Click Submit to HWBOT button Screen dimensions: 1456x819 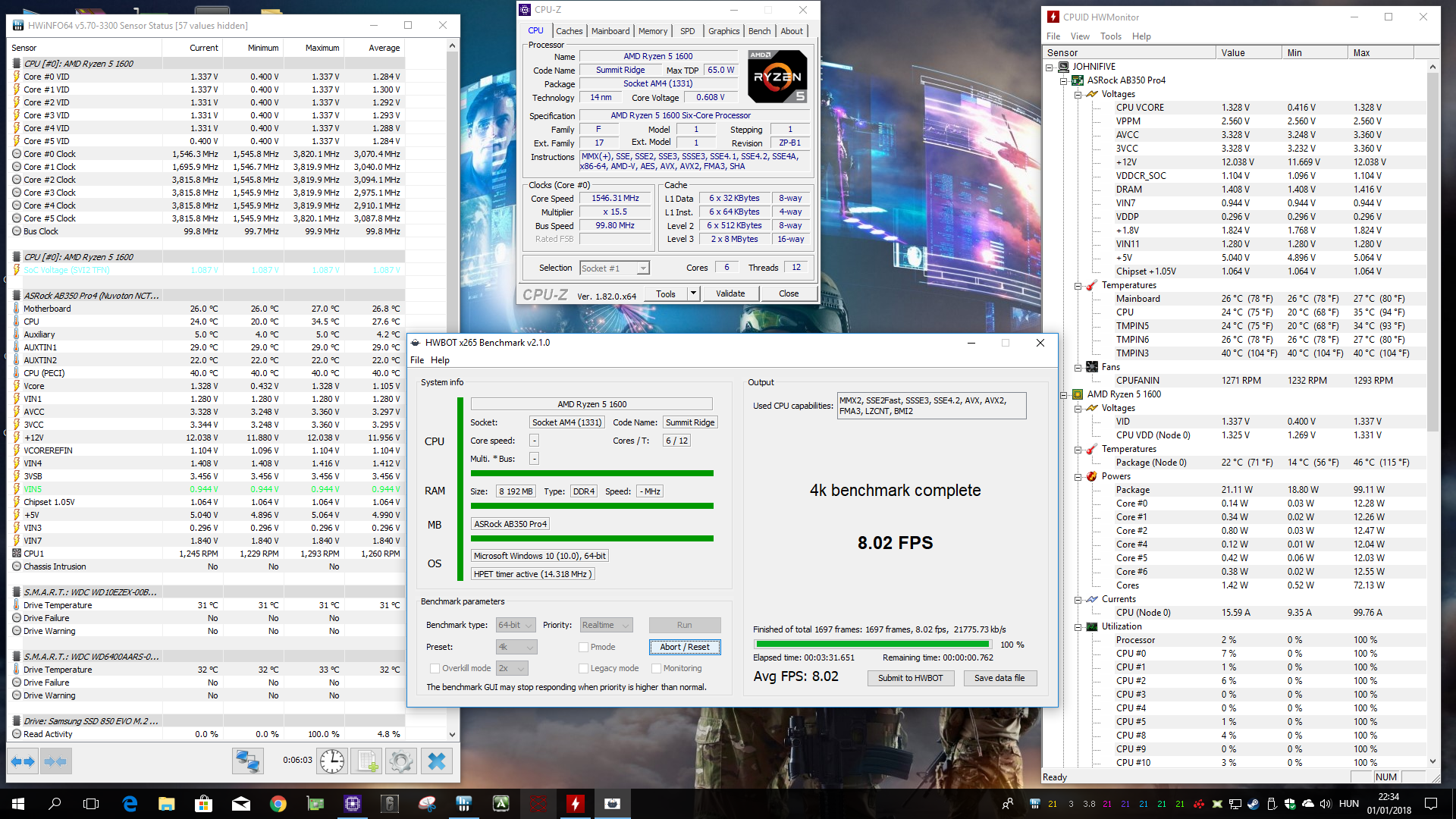(910, 678)
